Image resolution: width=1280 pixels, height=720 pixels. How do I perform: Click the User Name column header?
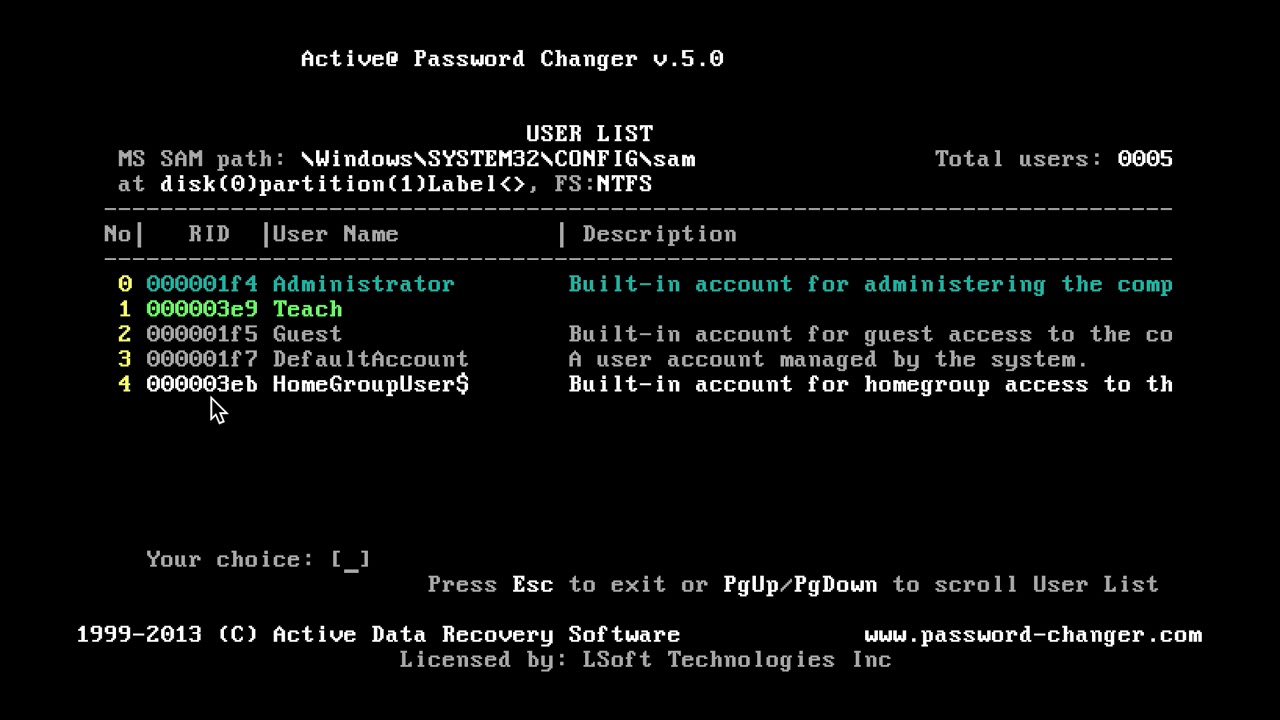coord(335,234)
